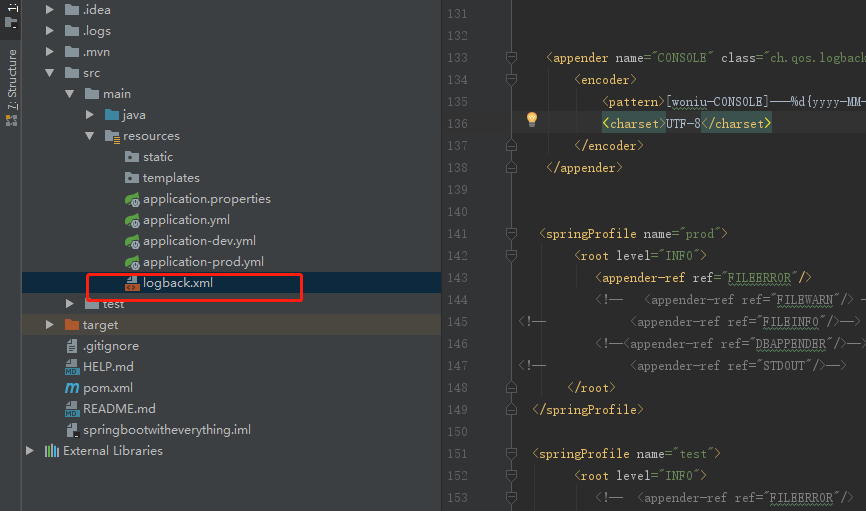Click the src folder icon
The image size is (866, 511).
click(72, 73)
